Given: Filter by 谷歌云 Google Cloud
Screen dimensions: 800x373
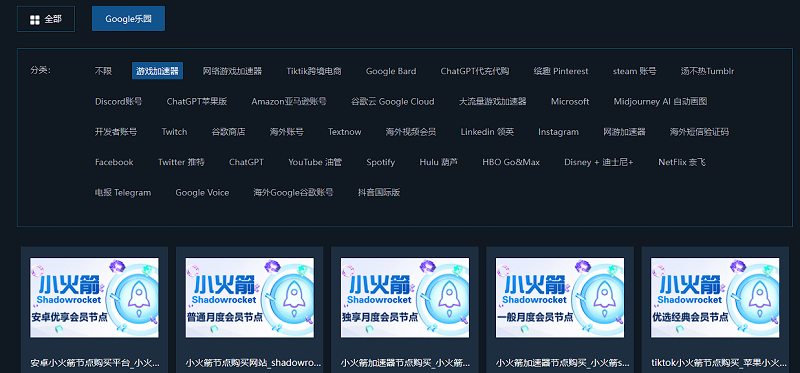Looking at the screenshot, I should (392, 102).
